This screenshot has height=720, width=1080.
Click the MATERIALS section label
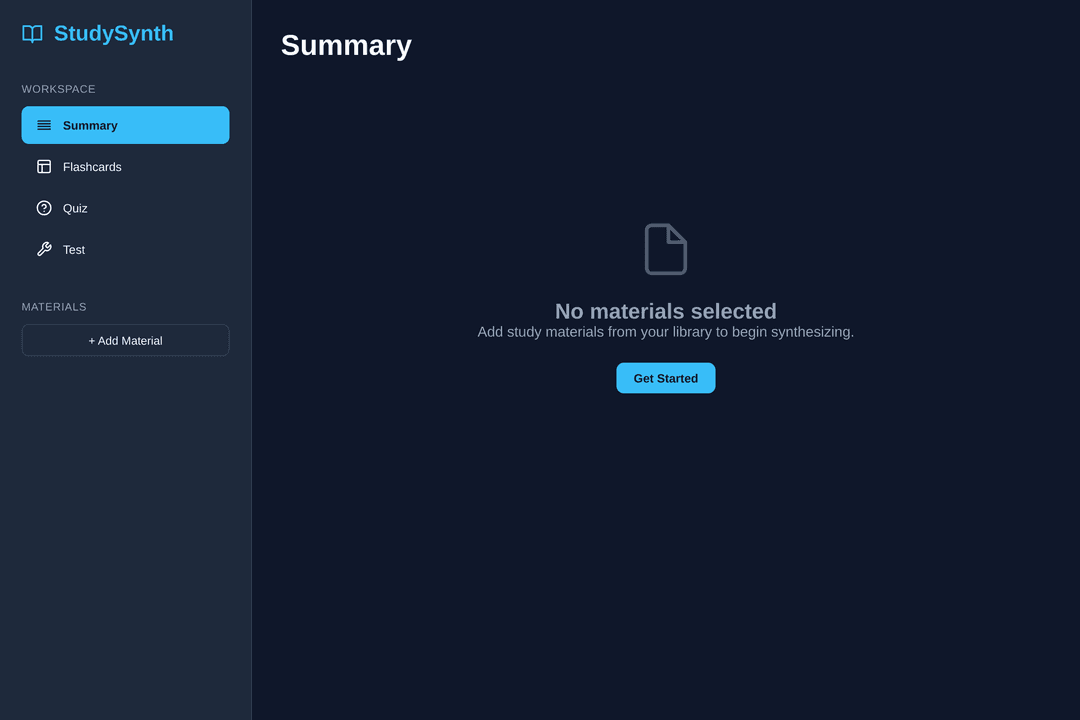(x=54, y=307)
